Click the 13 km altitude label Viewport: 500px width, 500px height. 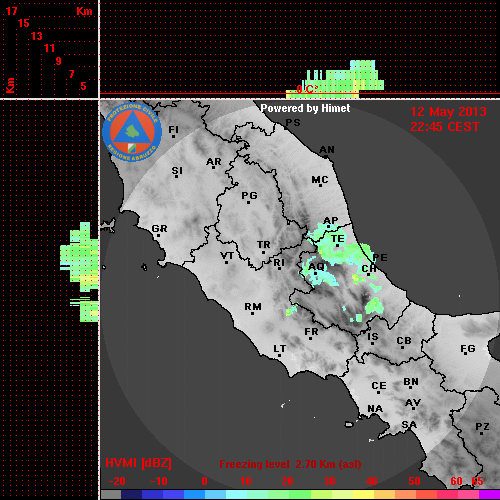pos(37,36)
